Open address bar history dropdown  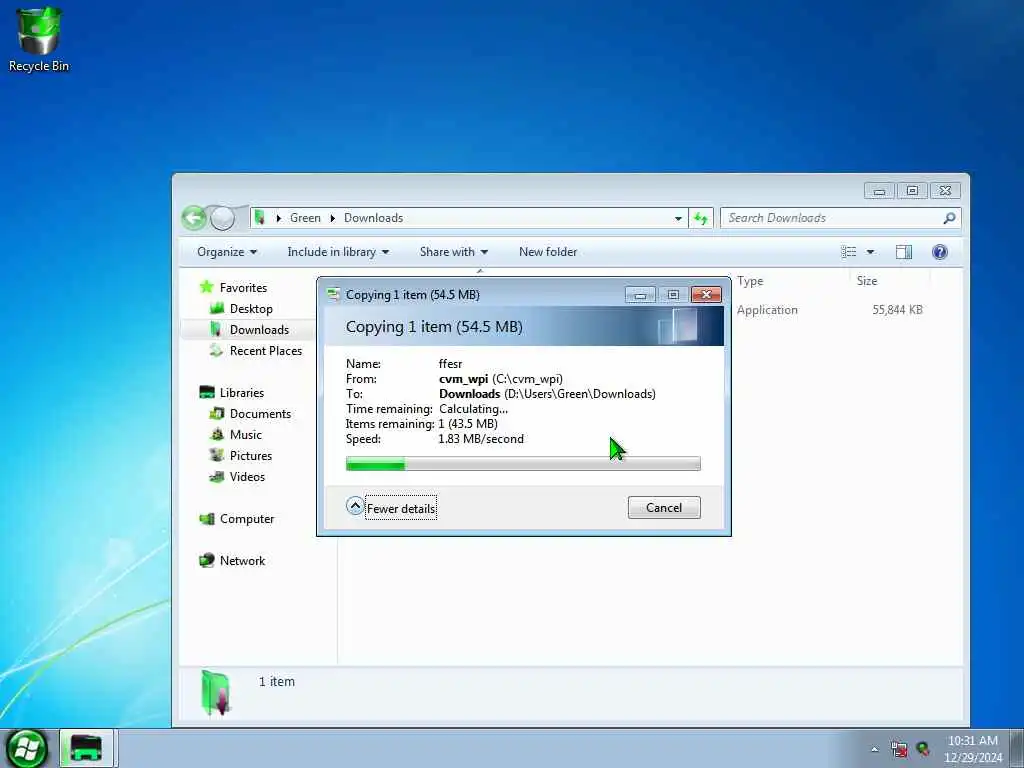pos(678,218)
